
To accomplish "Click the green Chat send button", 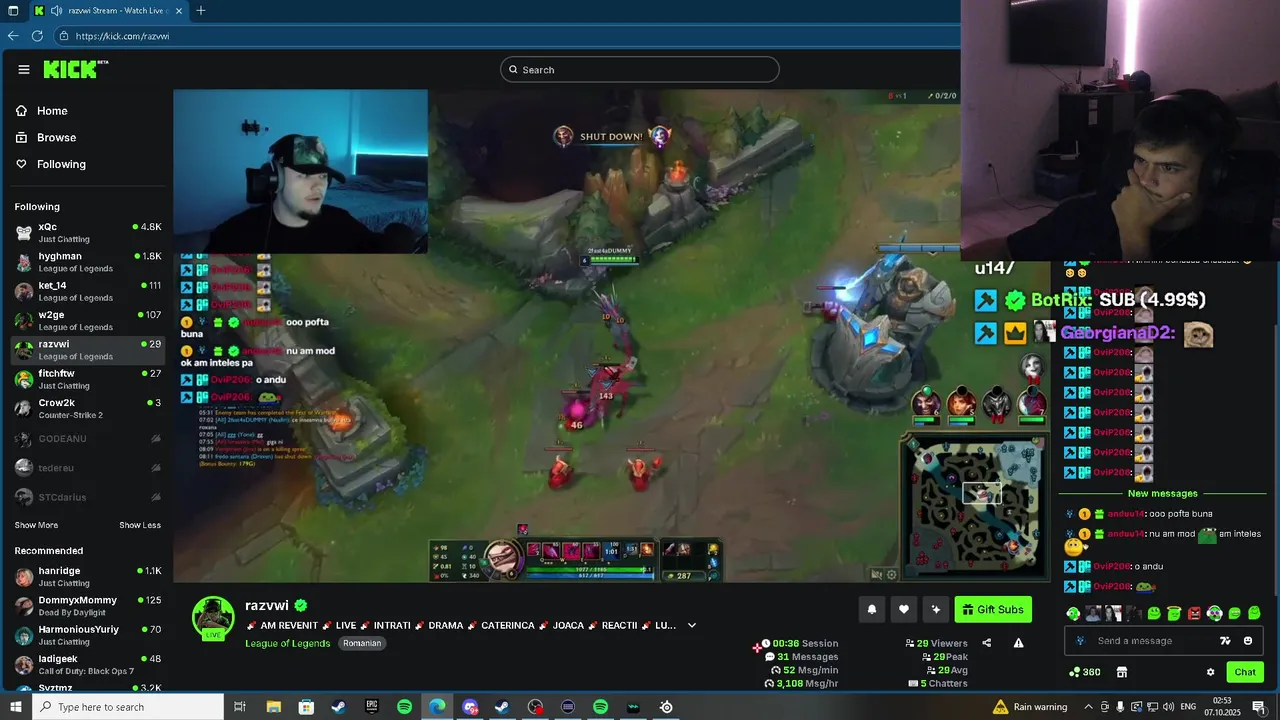I will 1245,672.
